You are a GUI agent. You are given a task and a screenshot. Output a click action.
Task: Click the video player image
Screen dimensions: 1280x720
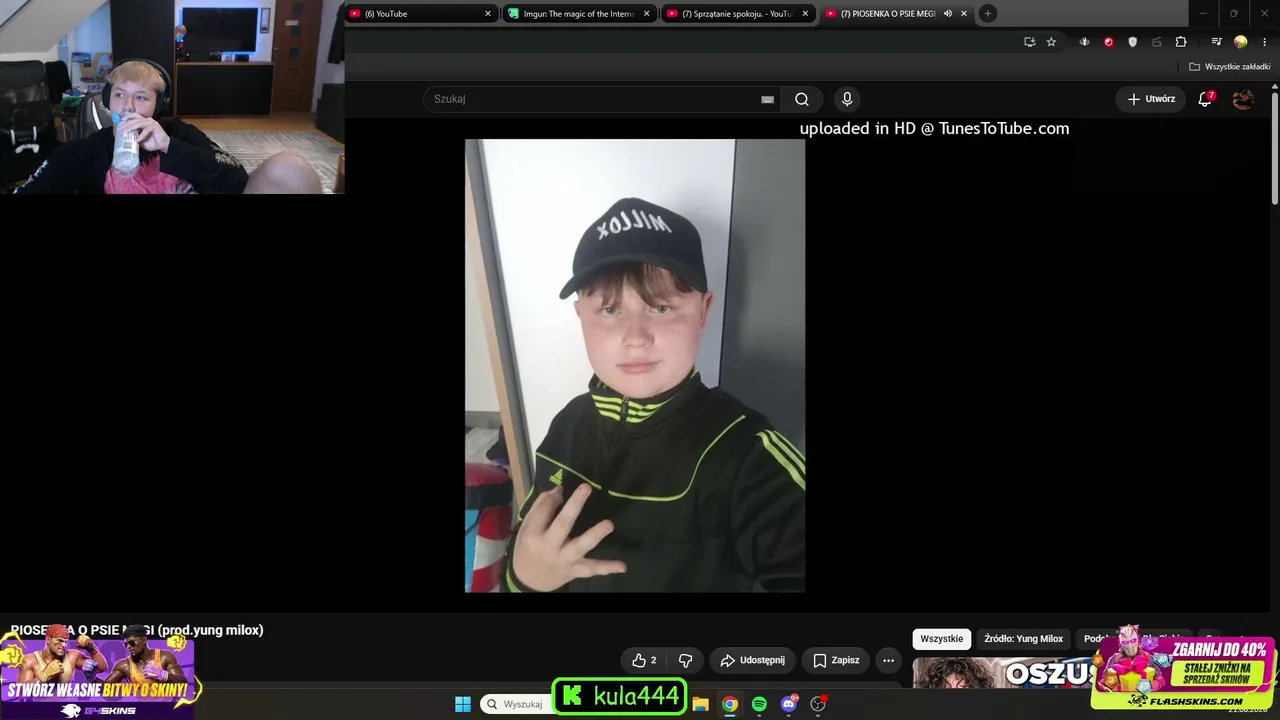(x=635, y=366)
